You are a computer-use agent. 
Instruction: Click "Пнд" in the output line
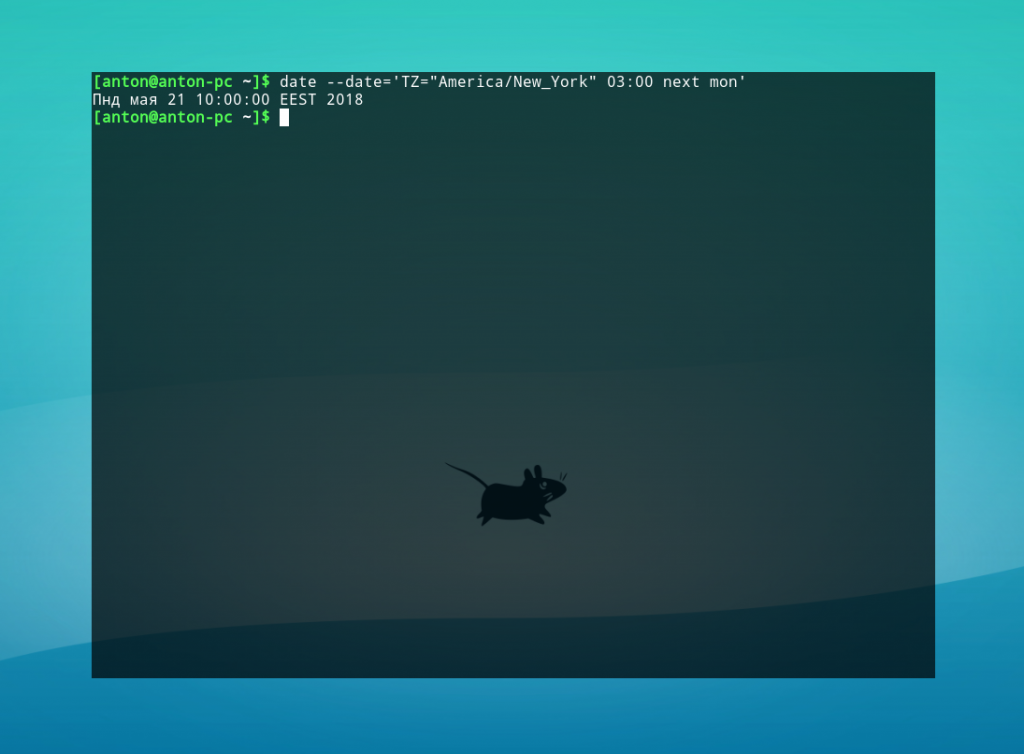(x=106, y=100)
